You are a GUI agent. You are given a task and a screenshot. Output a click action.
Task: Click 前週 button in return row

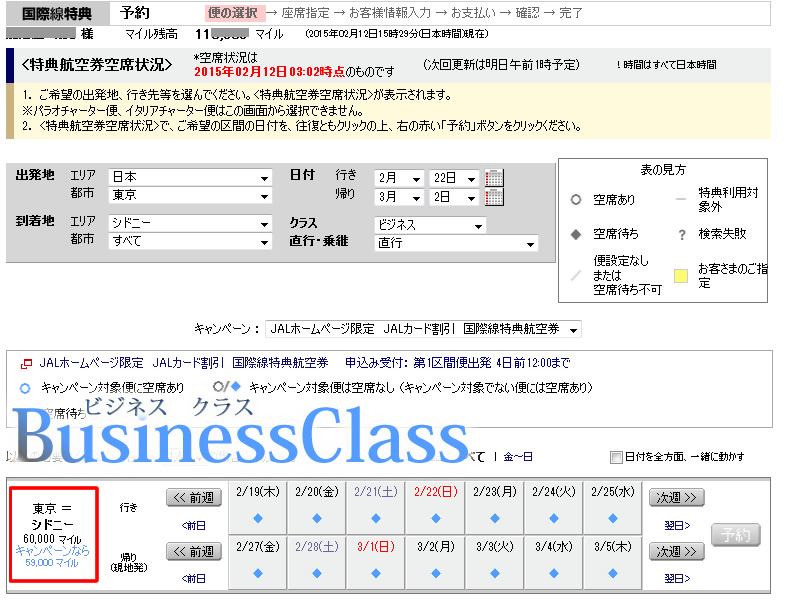point(194,551)
